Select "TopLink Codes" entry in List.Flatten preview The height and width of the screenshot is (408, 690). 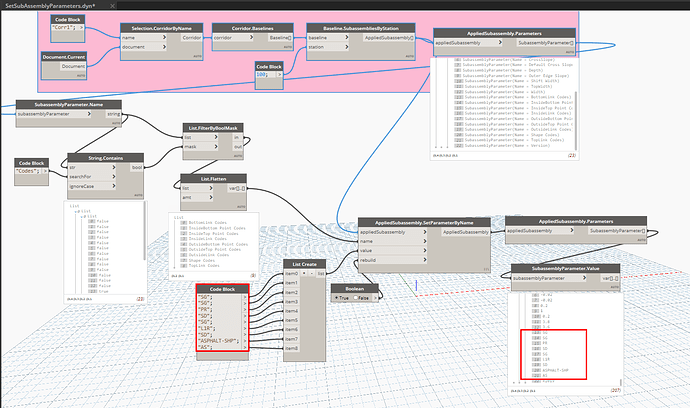pos(204,265)
